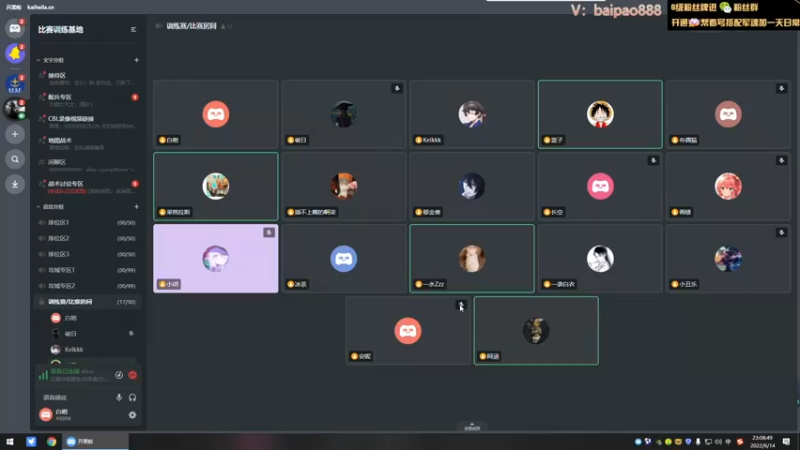Select the purple highlighted member tile
Screen dimensions: 800x450
point(216,259)
